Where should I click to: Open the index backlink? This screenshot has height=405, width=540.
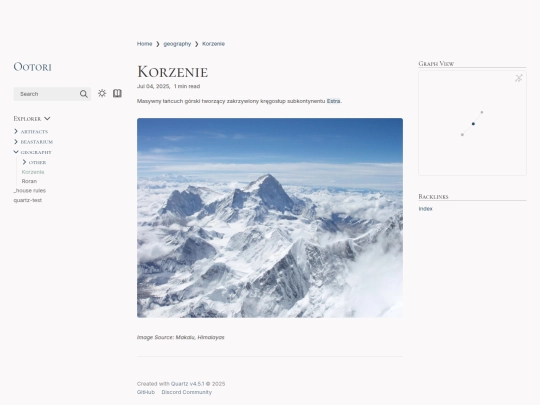[x=426, y=209]
